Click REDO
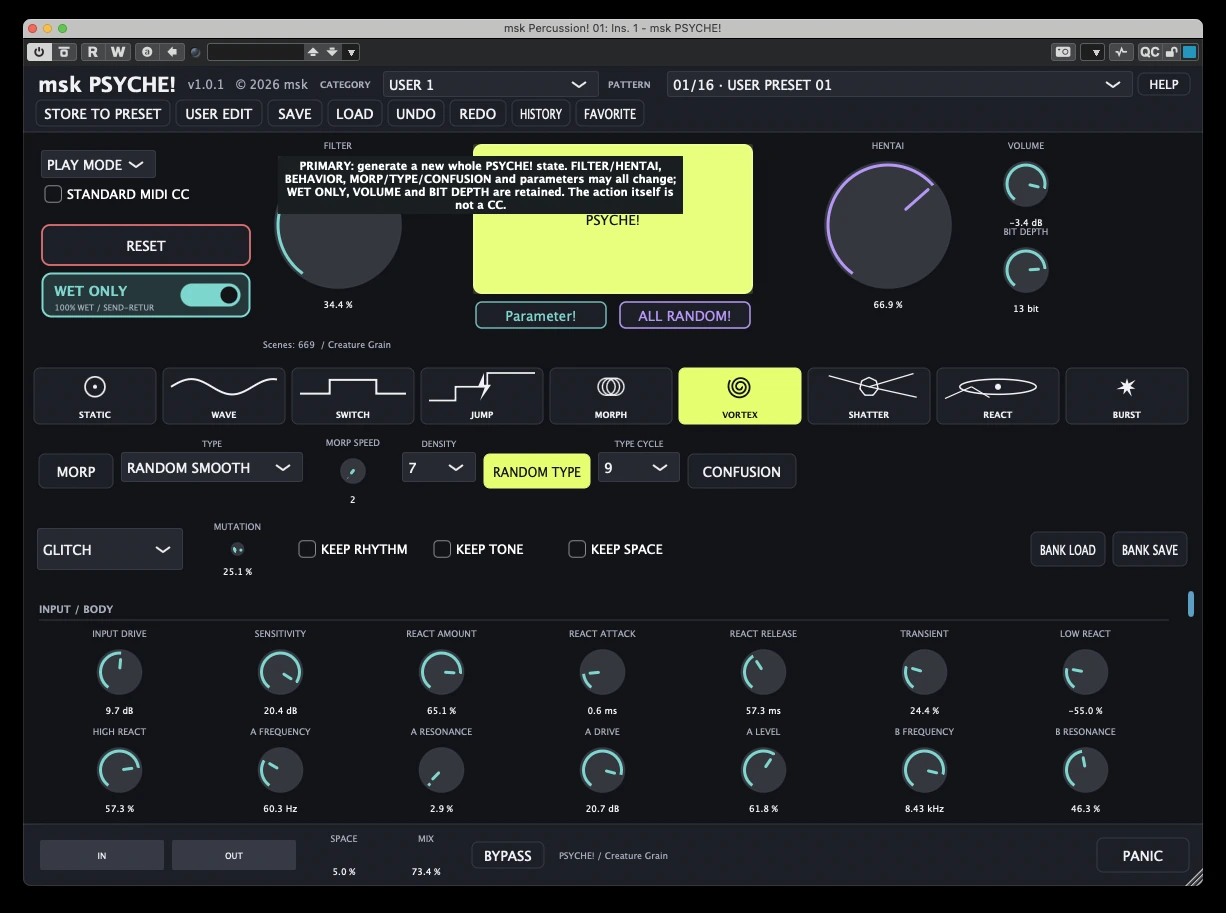The image size is (1226, 913). [x=478, y=114]
